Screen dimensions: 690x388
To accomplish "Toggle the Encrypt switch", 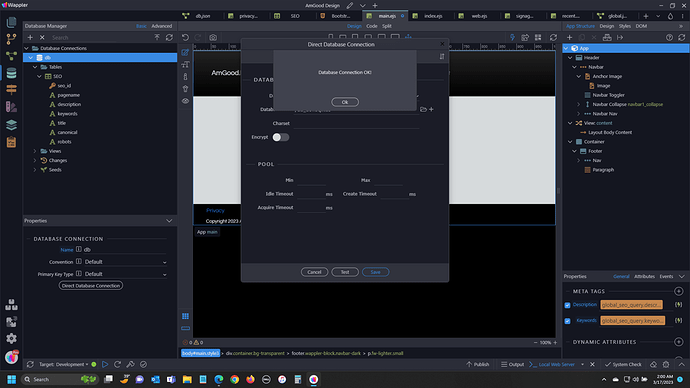I will (x=280, y=137).
